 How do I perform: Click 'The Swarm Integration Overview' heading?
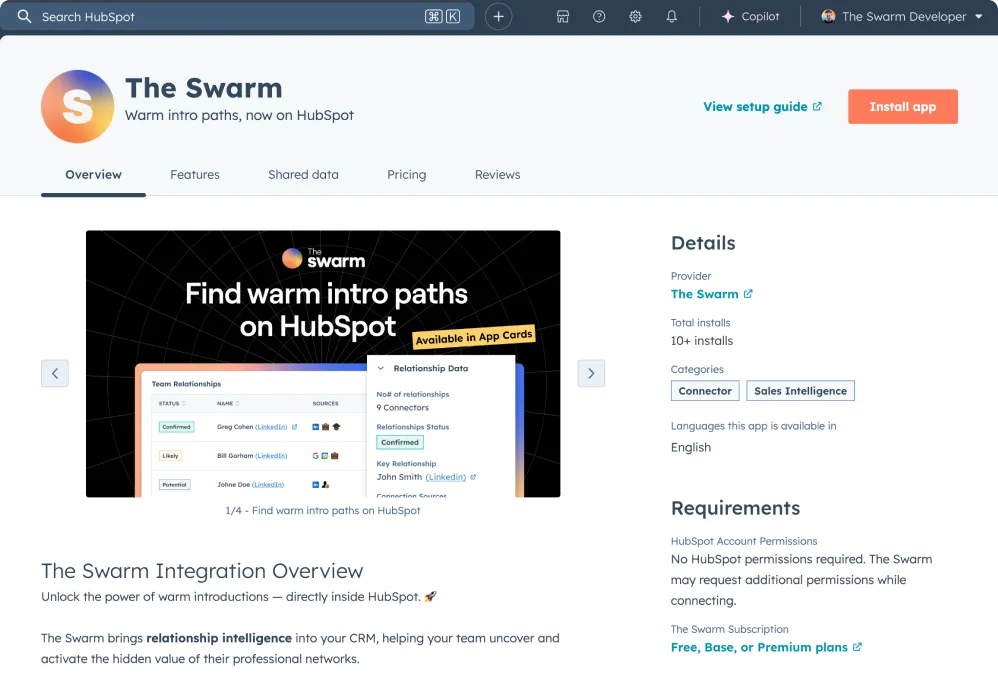202,571
